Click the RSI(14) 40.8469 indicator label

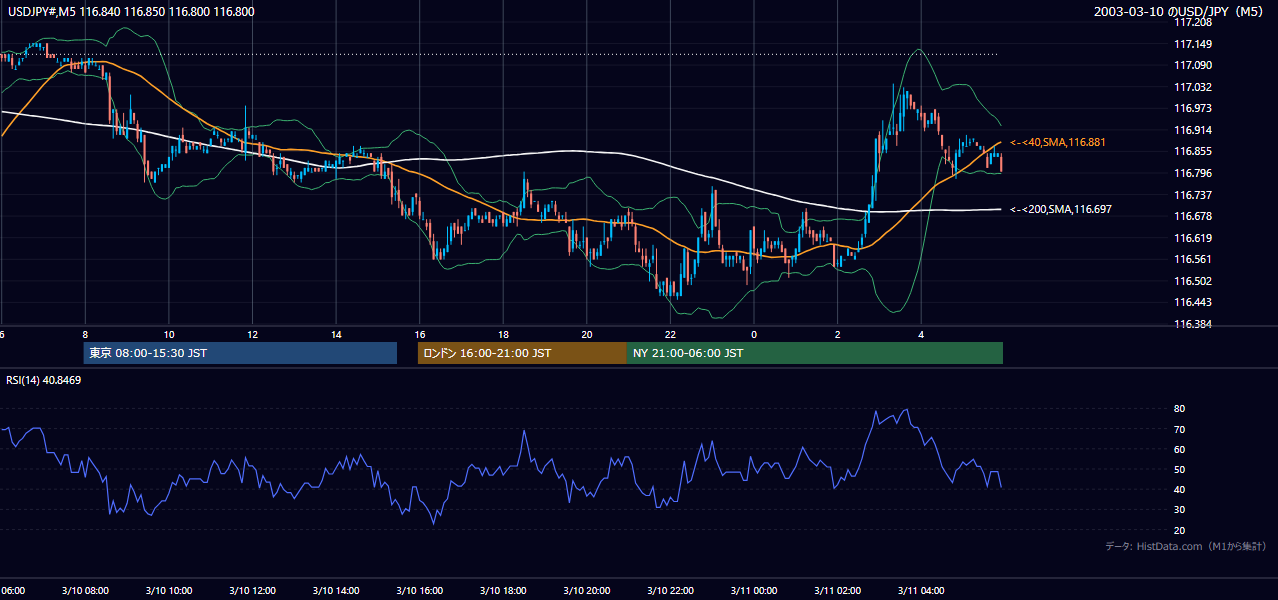[x=44, y=380]
